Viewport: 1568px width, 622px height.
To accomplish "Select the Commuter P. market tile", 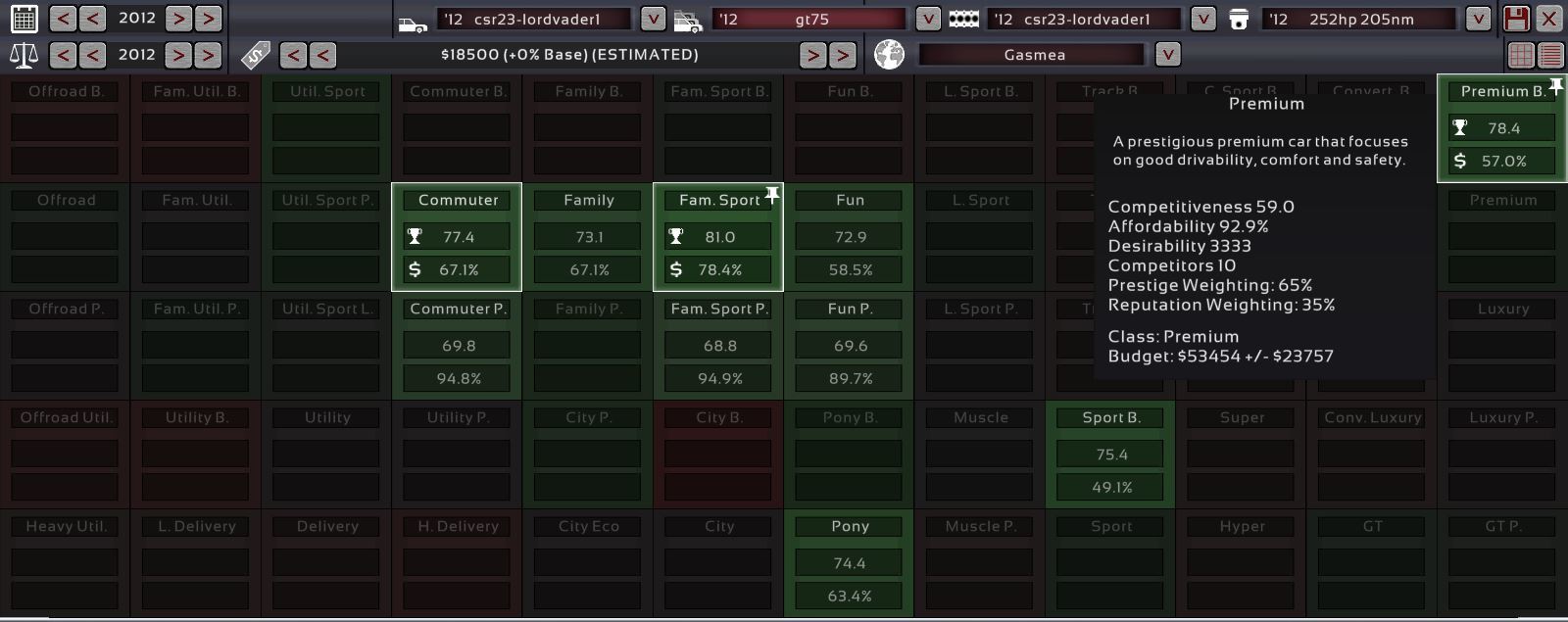I will (x=457, y=346).
